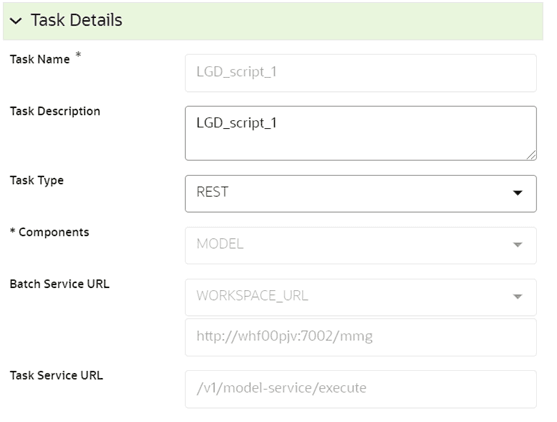557x422 pixels.
Task: Open the Task Type REST dropdown
Action: click(361, 194)
